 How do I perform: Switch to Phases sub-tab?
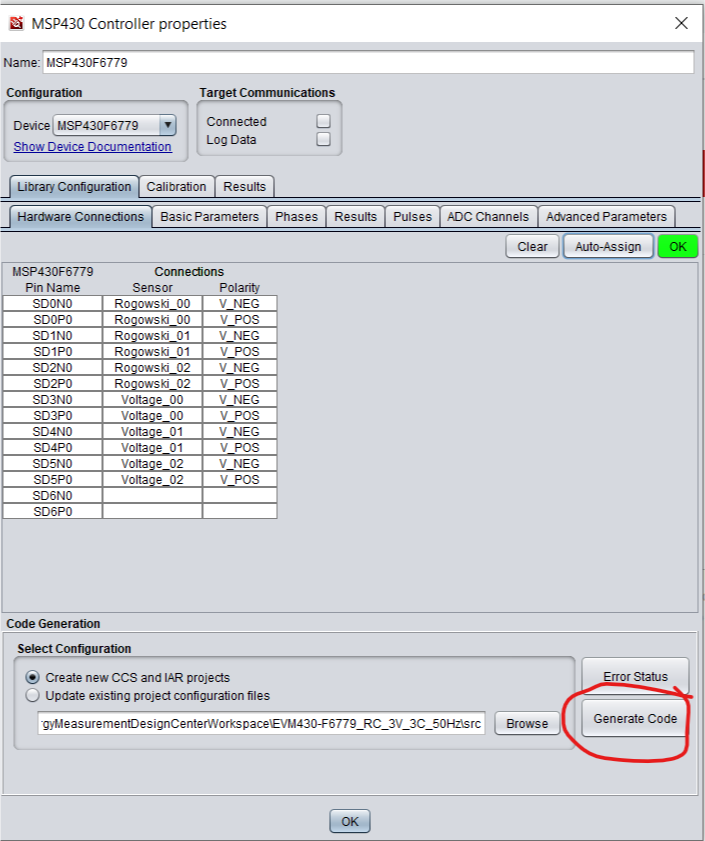[296, 217]
